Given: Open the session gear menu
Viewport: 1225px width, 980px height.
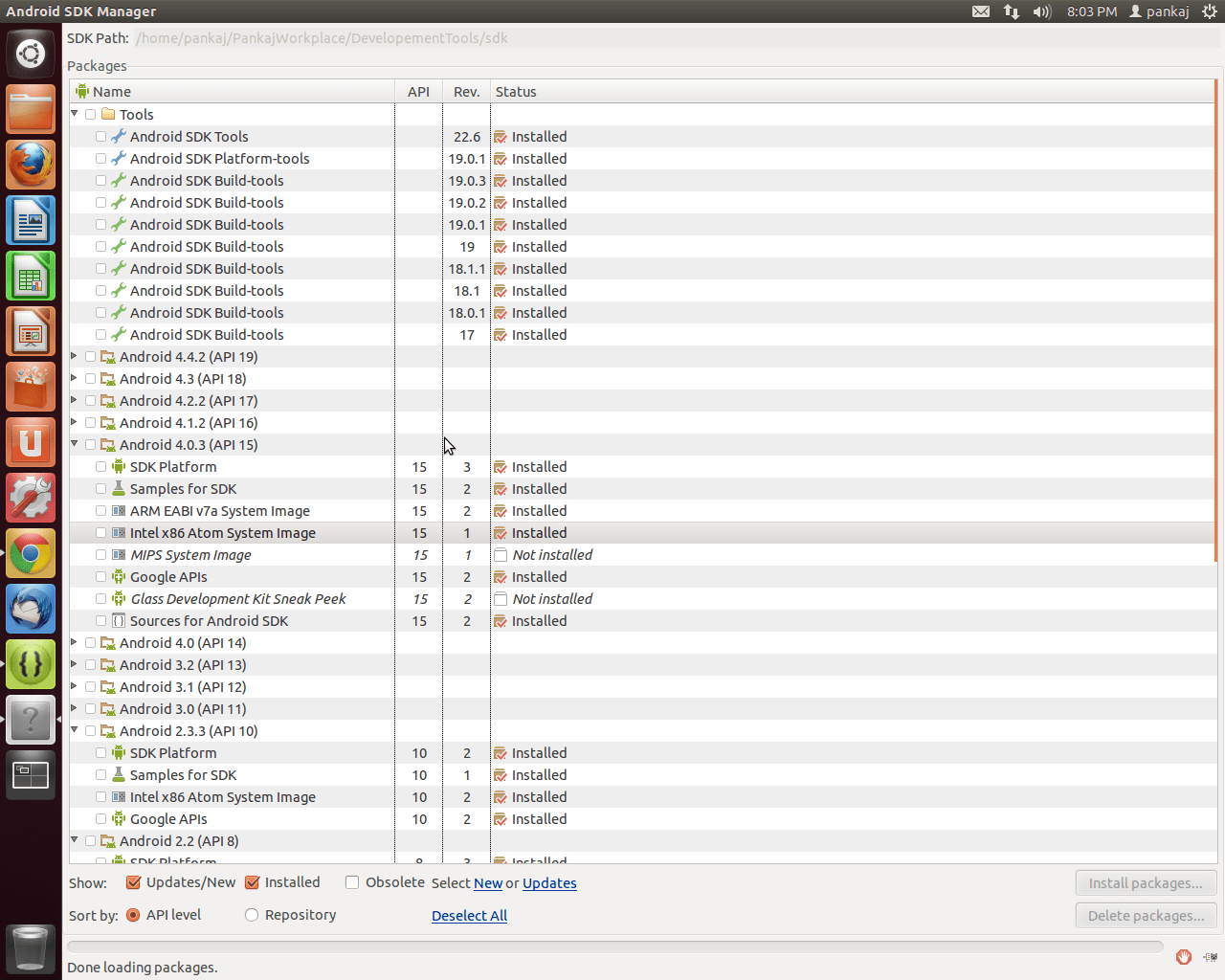Looking at the screenshot, I should pos(1210,11).
